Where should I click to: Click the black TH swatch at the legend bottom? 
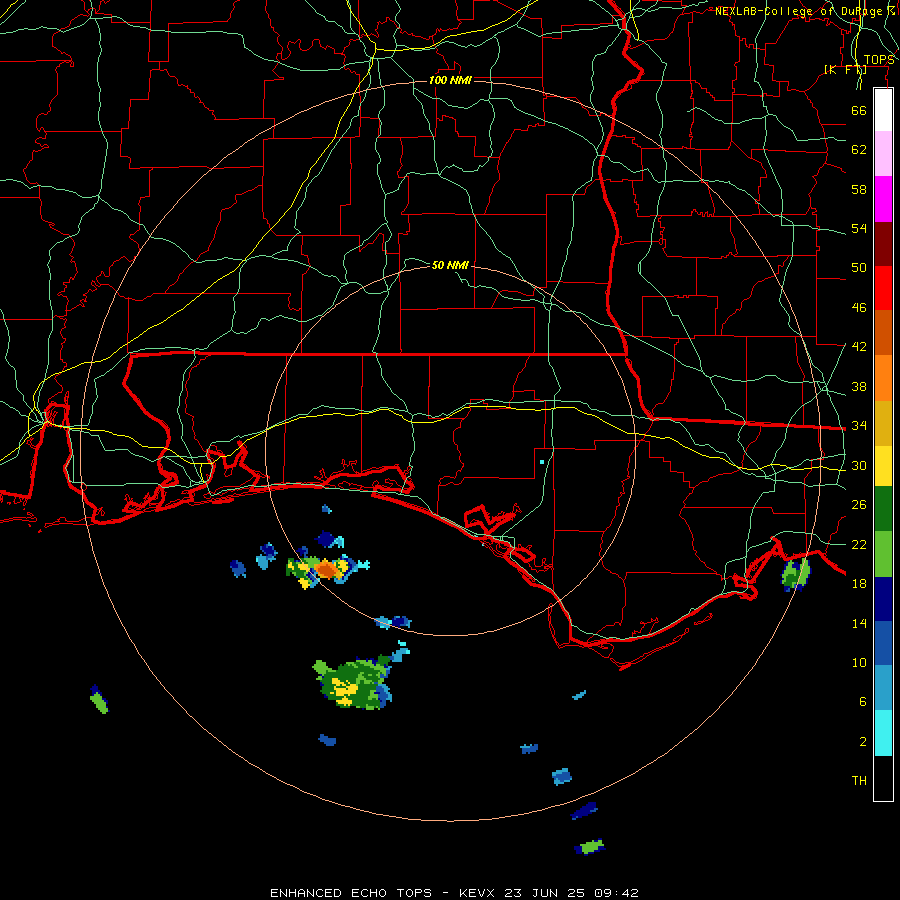point(883,778)
